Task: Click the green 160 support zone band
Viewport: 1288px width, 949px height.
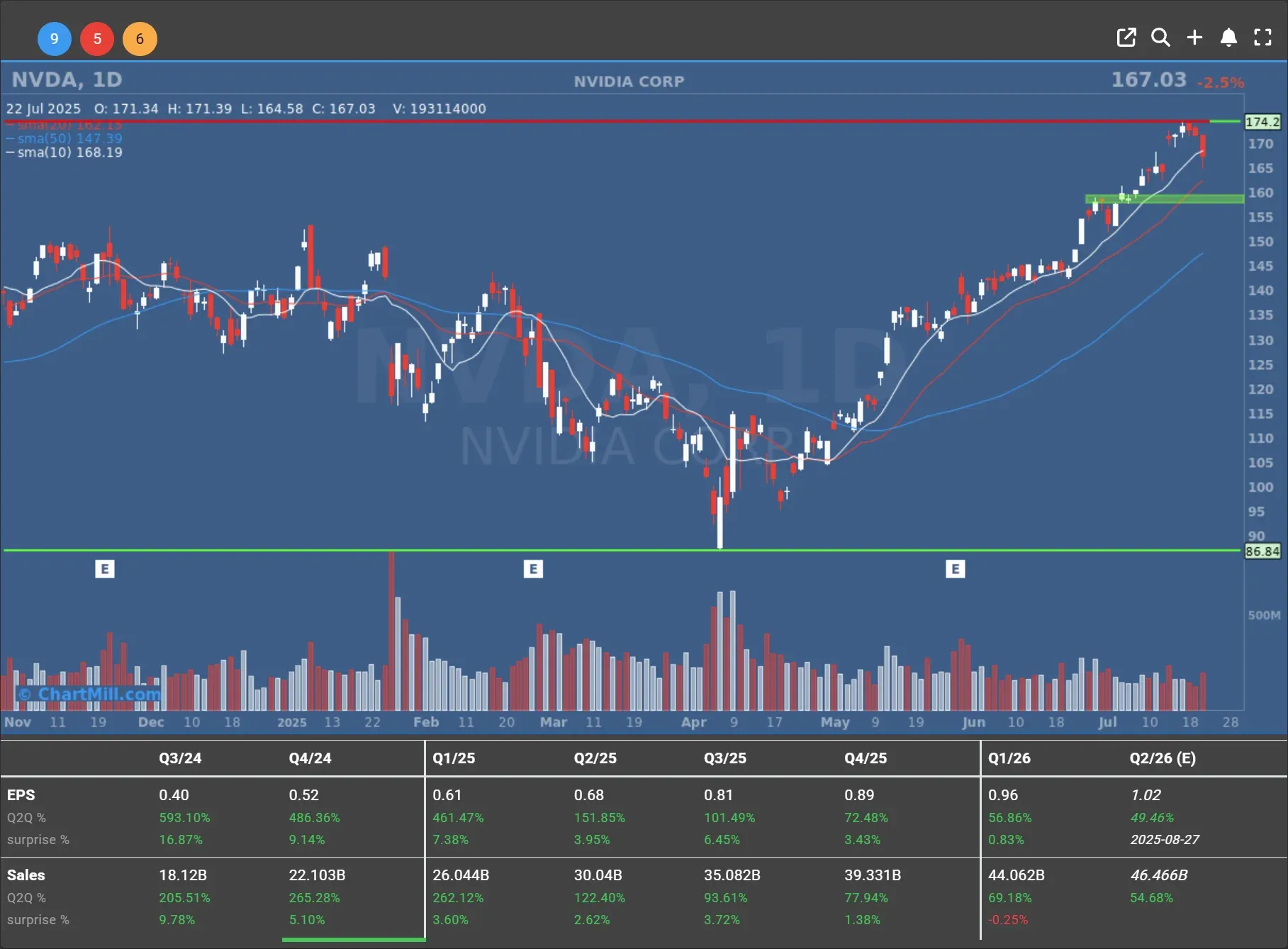Action: pos(1165,199)
